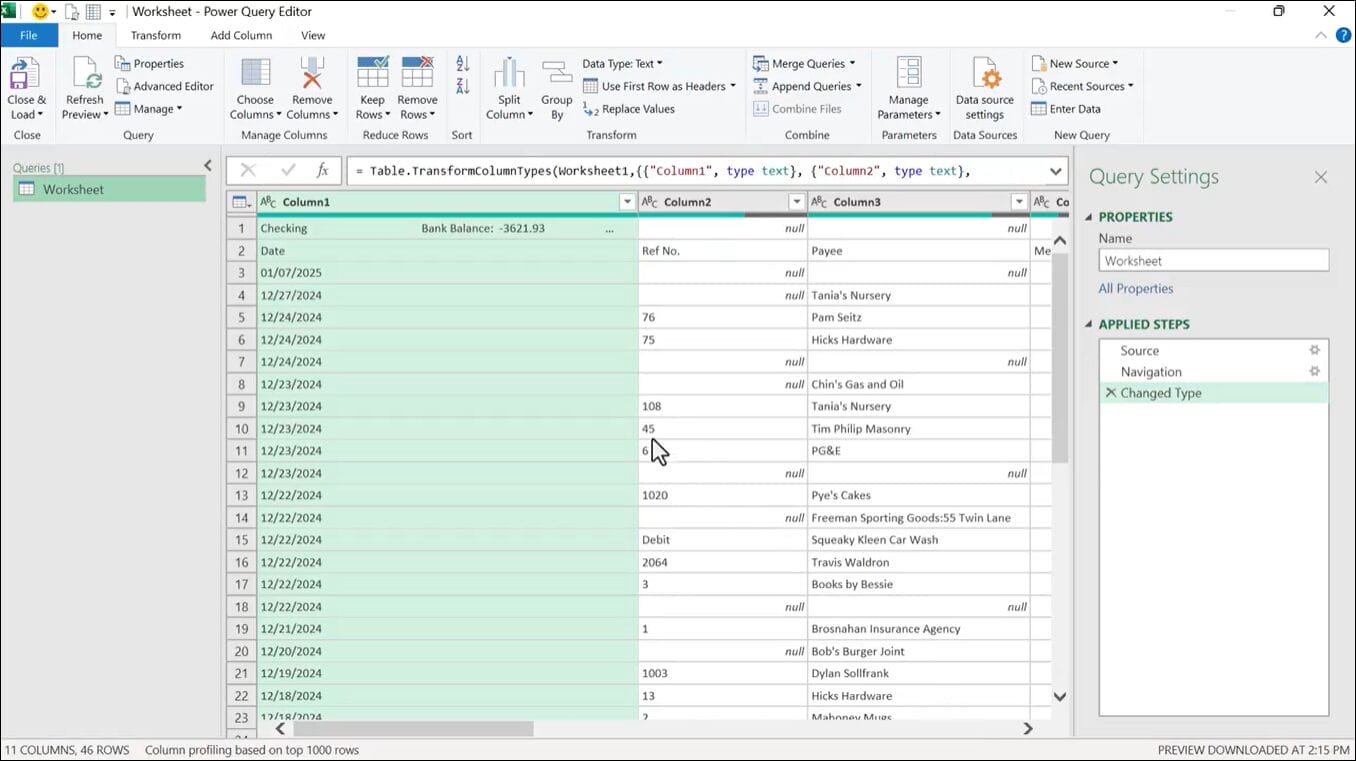
Task: Expand the Data Type: Text dropdown
Action: click(x=622, y=63)
